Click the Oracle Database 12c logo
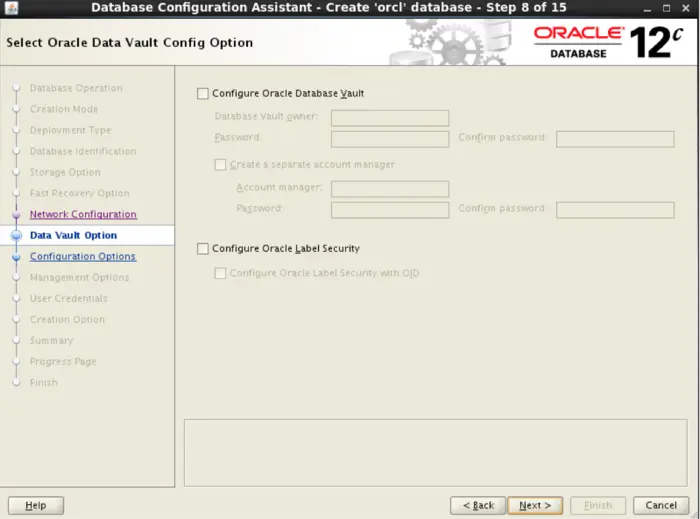This screenshot has width=700, height=519. 608,43
